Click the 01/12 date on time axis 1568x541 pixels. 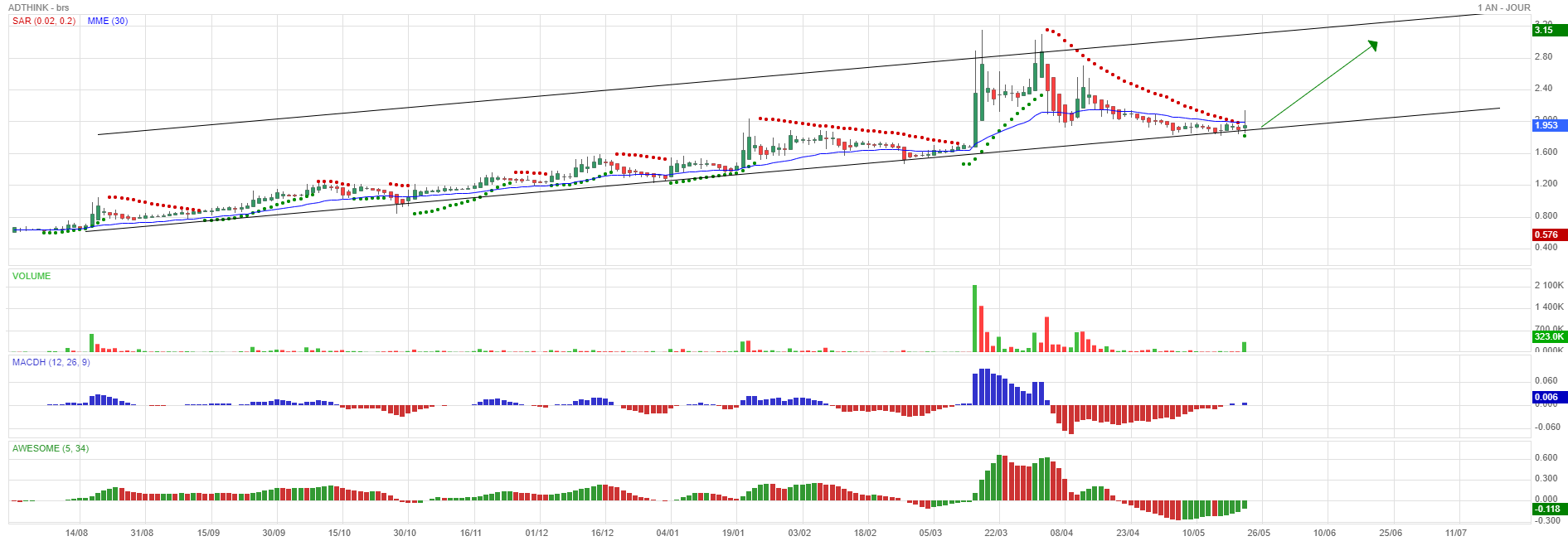point(536,533)
